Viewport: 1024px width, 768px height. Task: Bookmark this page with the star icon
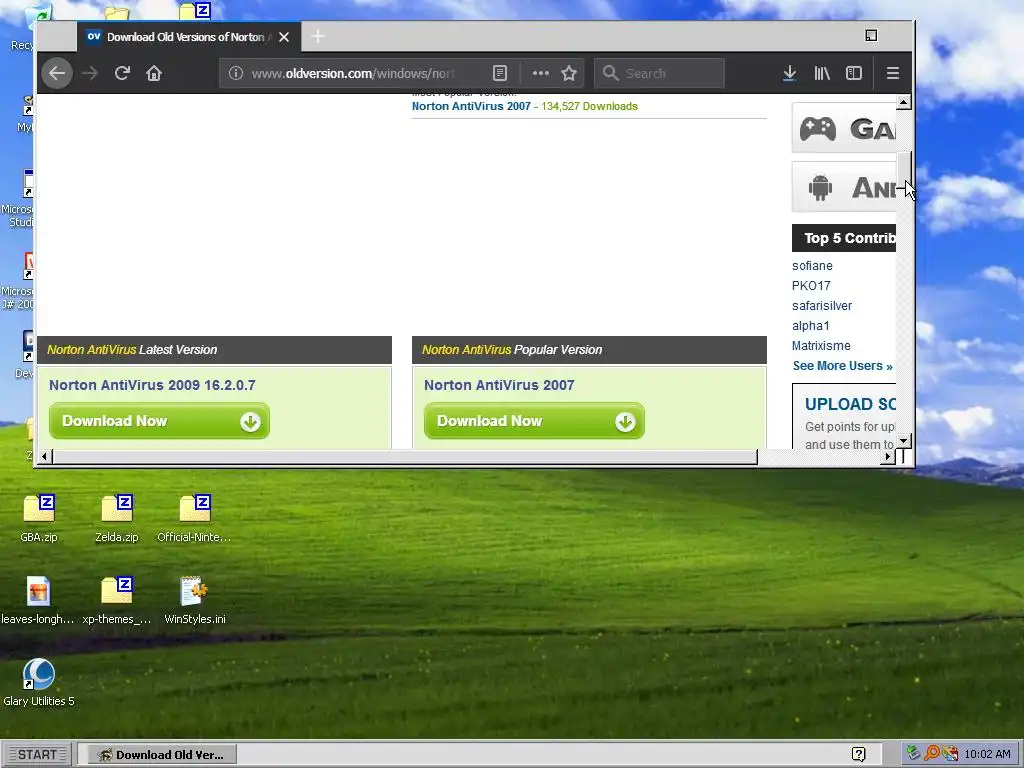click(x=569, y=73)
